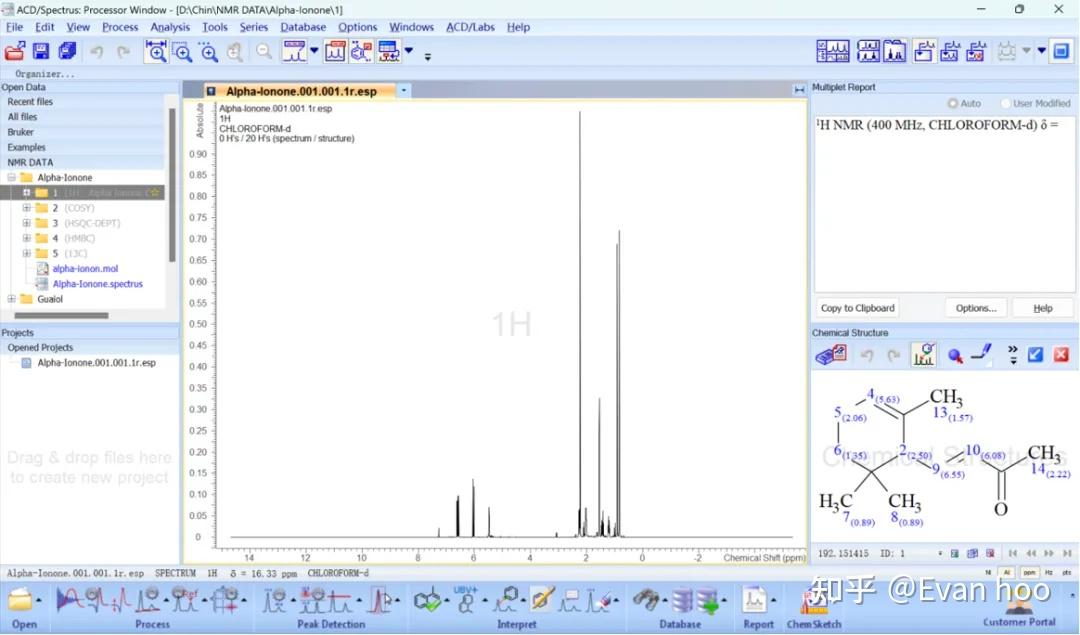The image size is (1080, 635).
Task: Open the Analysis menu
Action: [170, 27]
